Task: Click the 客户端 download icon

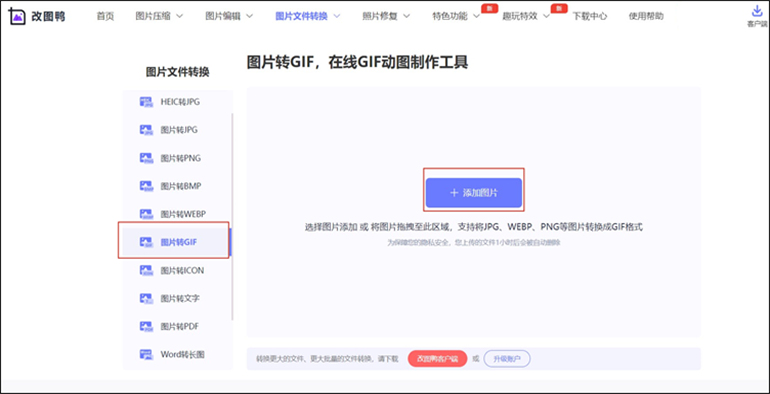Action: click(757, 12)
